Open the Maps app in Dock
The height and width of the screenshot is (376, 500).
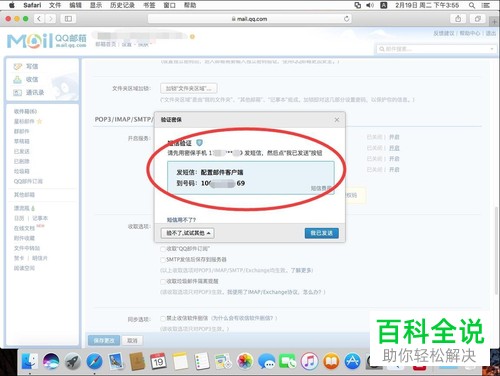click(223, 362)
